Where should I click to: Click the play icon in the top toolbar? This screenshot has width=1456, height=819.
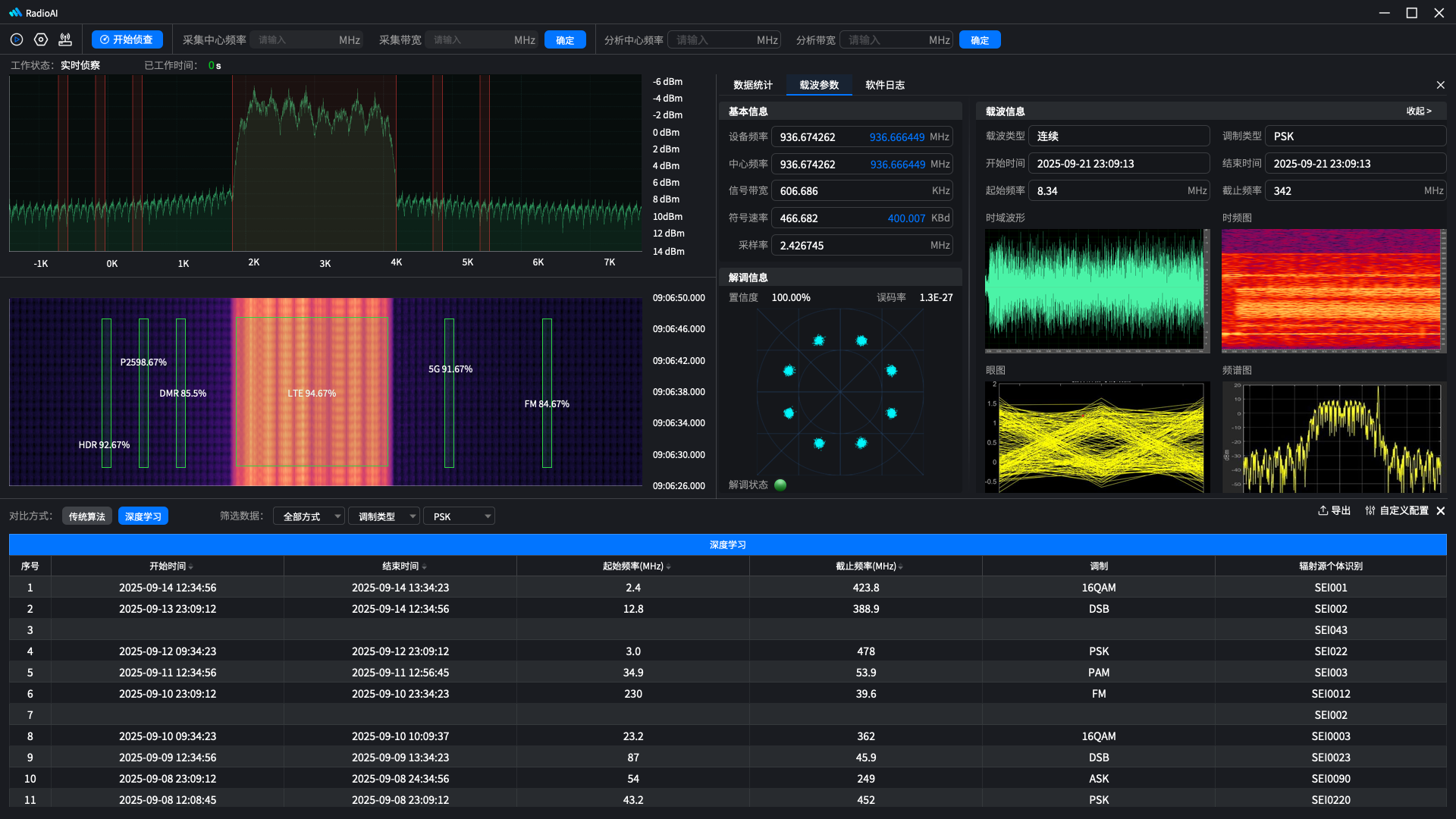pos(17,39)
